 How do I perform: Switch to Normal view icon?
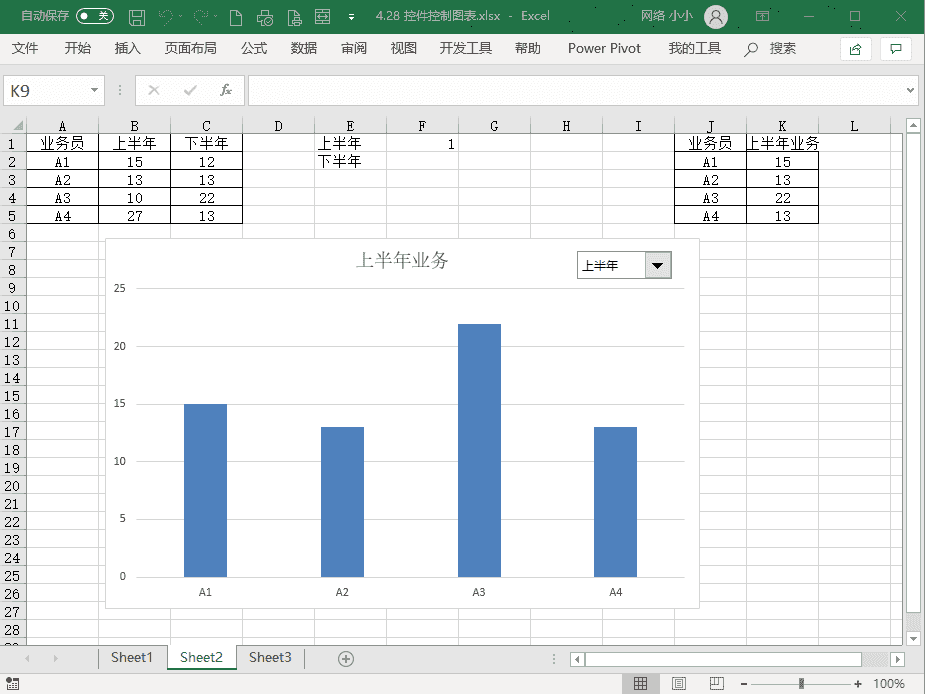click(x=640, y=683)
